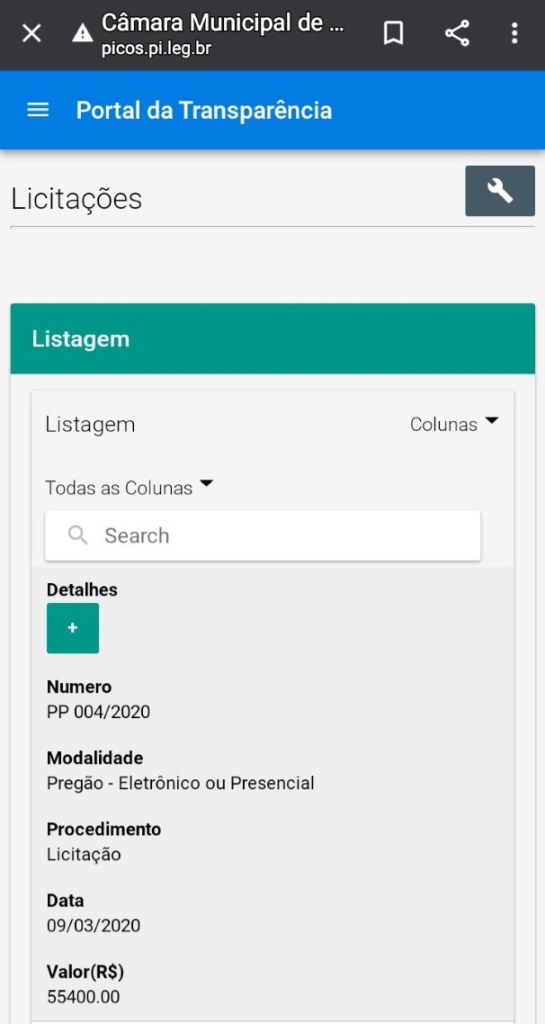Tap the 55400.00 valor entry

pos(83,997)
